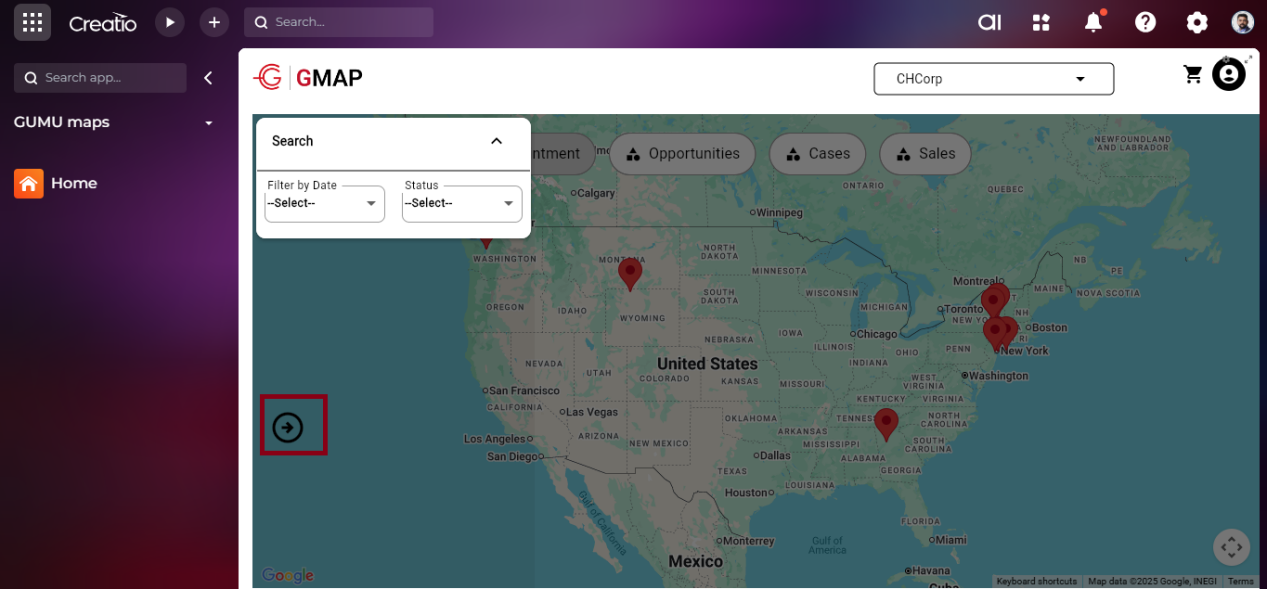Click the 'Mexico' map label
Image resolution: width=1267 pixels, height=589 pixels.
tap(695, 561)
